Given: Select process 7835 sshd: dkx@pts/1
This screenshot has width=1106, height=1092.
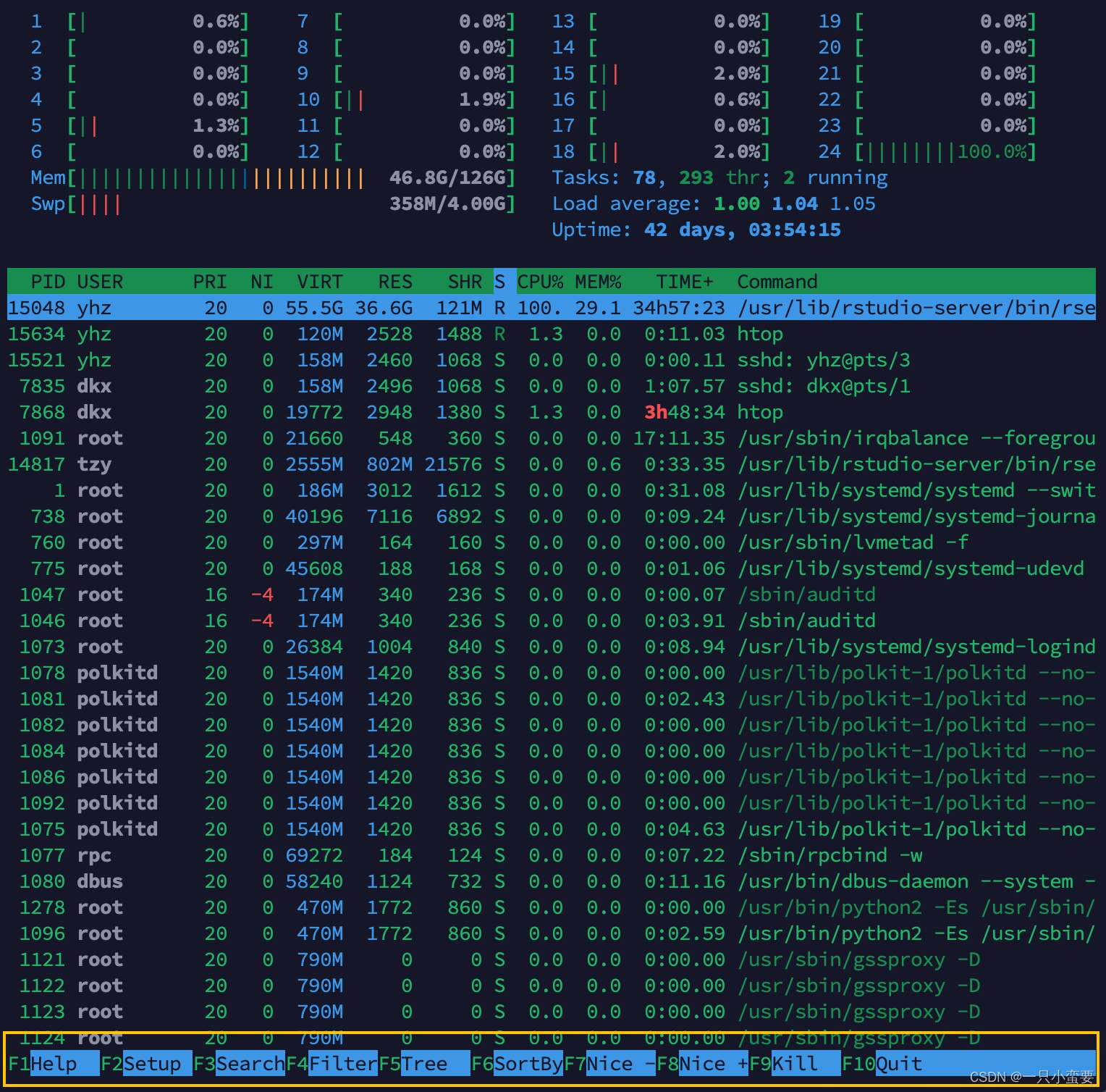Looking at the screenshot, I should [x=552, y=386].
